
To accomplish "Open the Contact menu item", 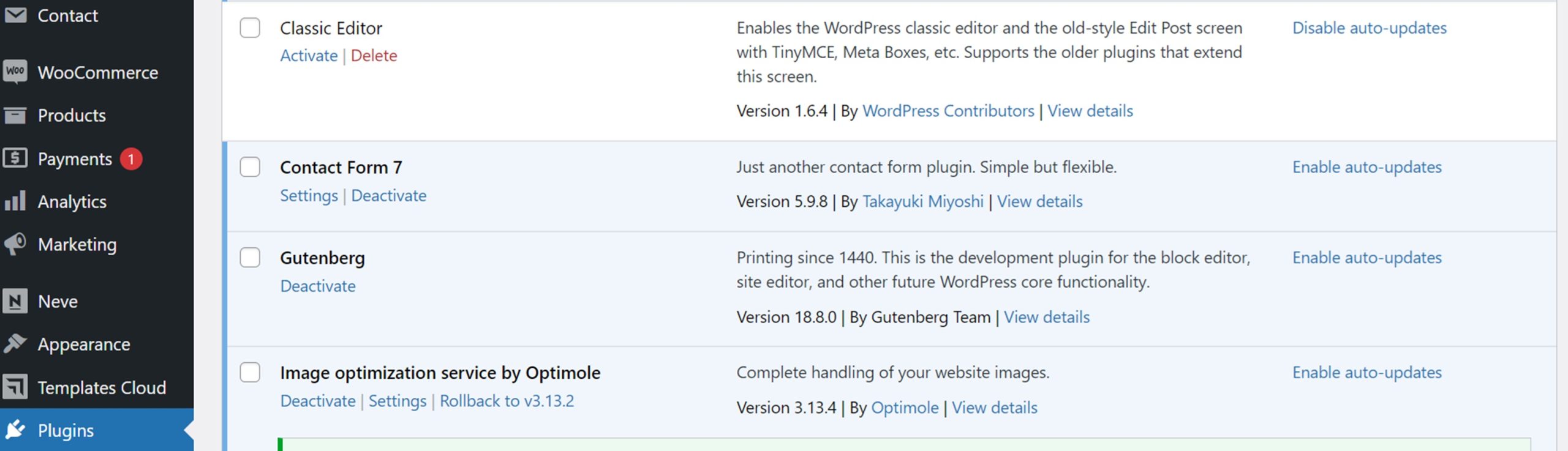I will pyautogui.click(x=67, y=15).
